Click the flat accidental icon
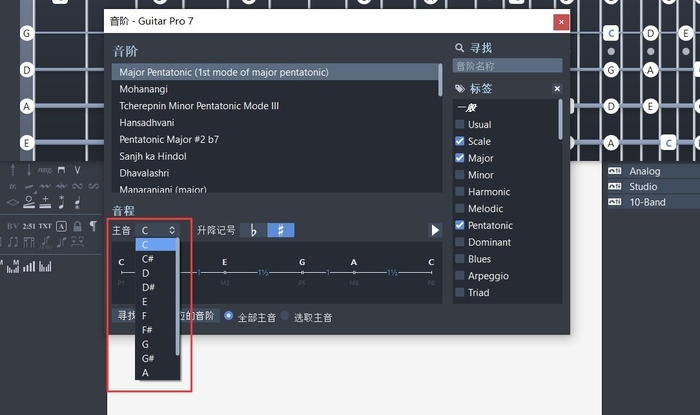This screenshot has height=415, width=700. 253,230
